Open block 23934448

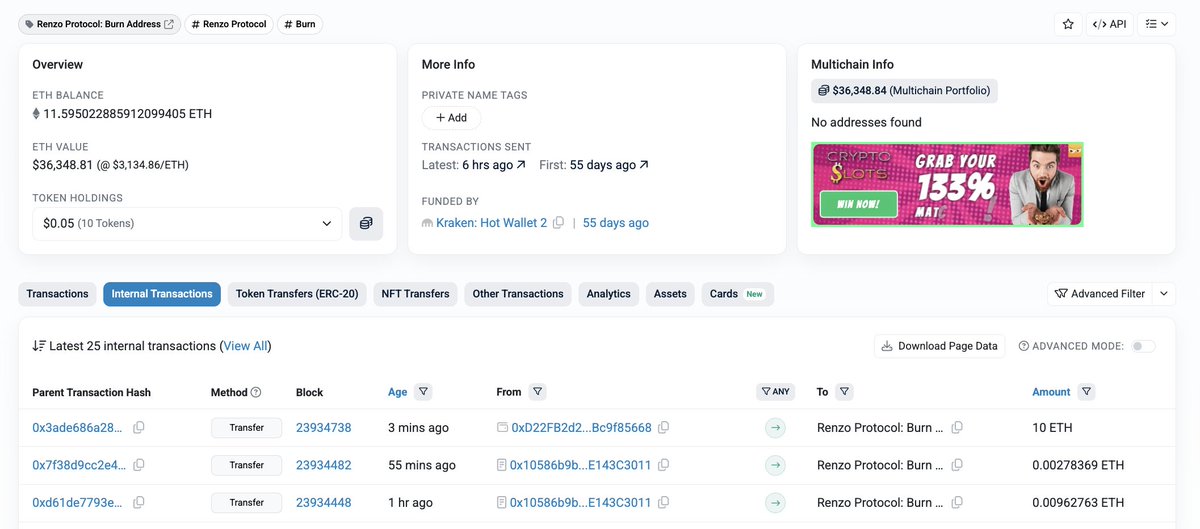(x=323, y=503)
